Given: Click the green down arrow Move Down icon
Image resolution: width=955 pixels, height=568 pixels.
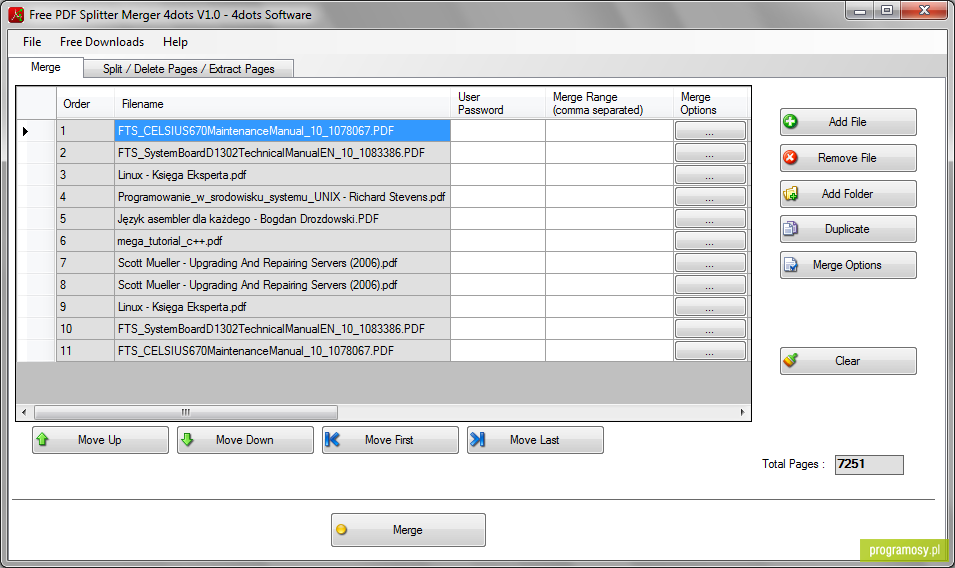Looking at the screenshot, I should pos(188,440).
